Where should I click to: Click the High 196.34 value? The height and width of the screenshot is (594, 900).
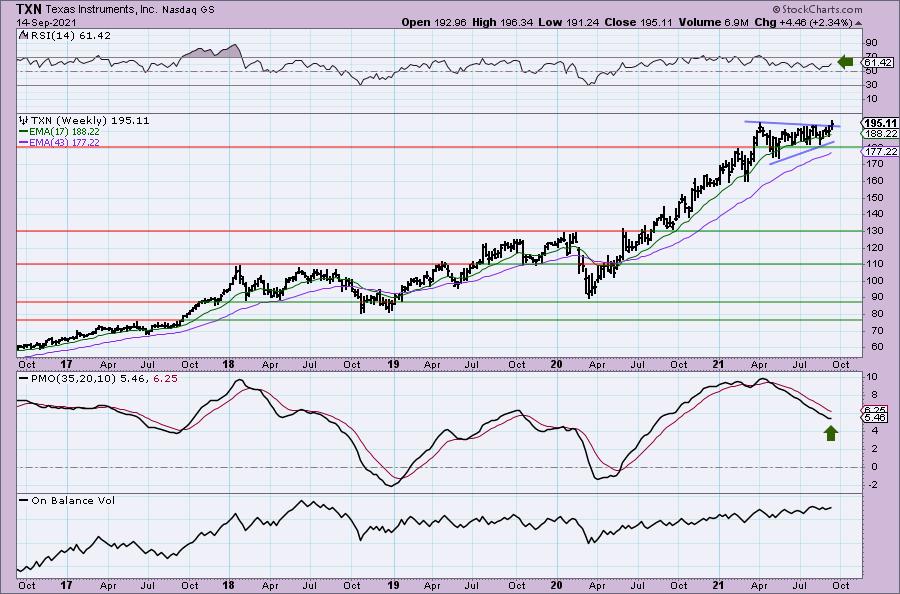click(503, 22)
